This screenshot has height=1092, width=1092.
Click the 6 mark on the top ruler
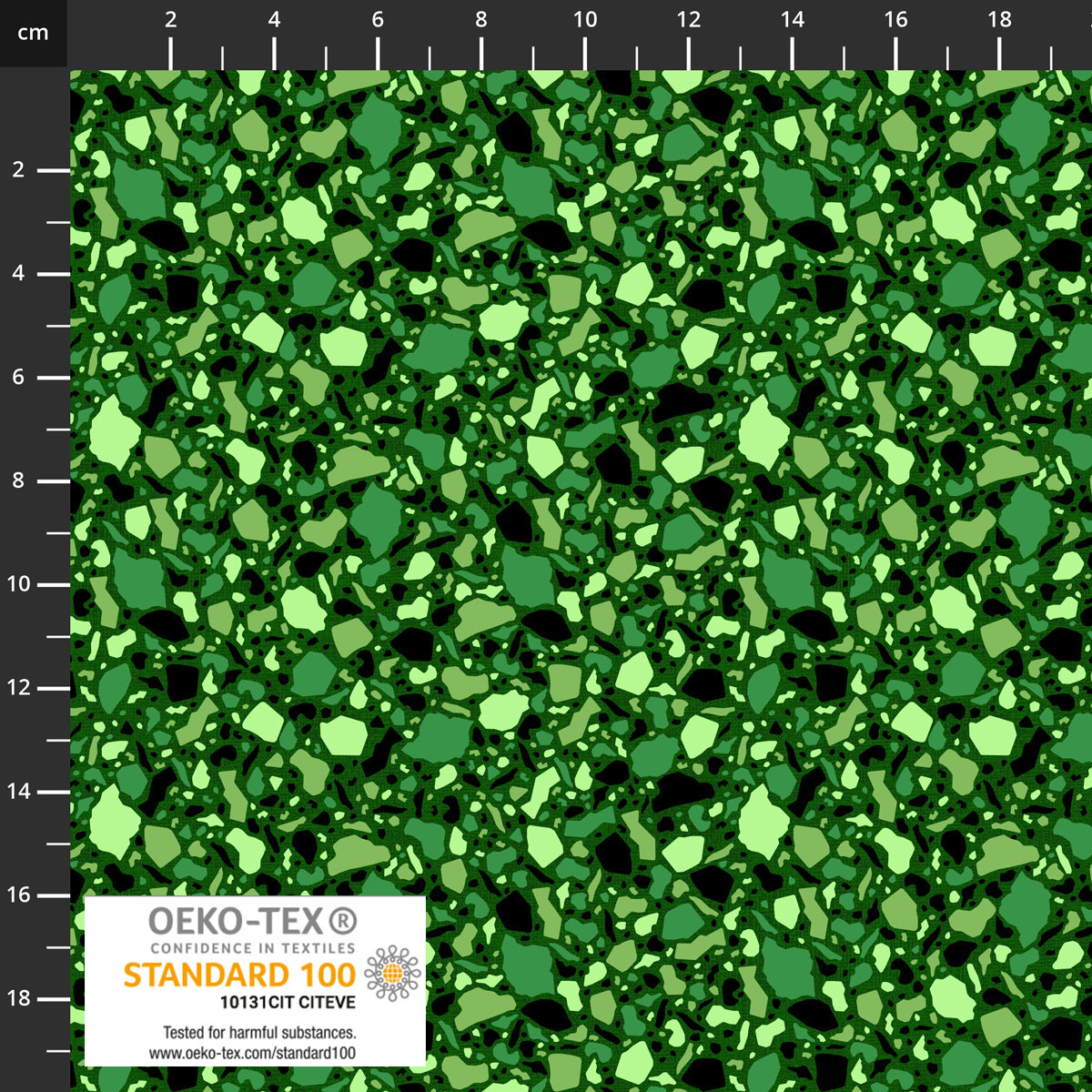click(x=378, y=20)
